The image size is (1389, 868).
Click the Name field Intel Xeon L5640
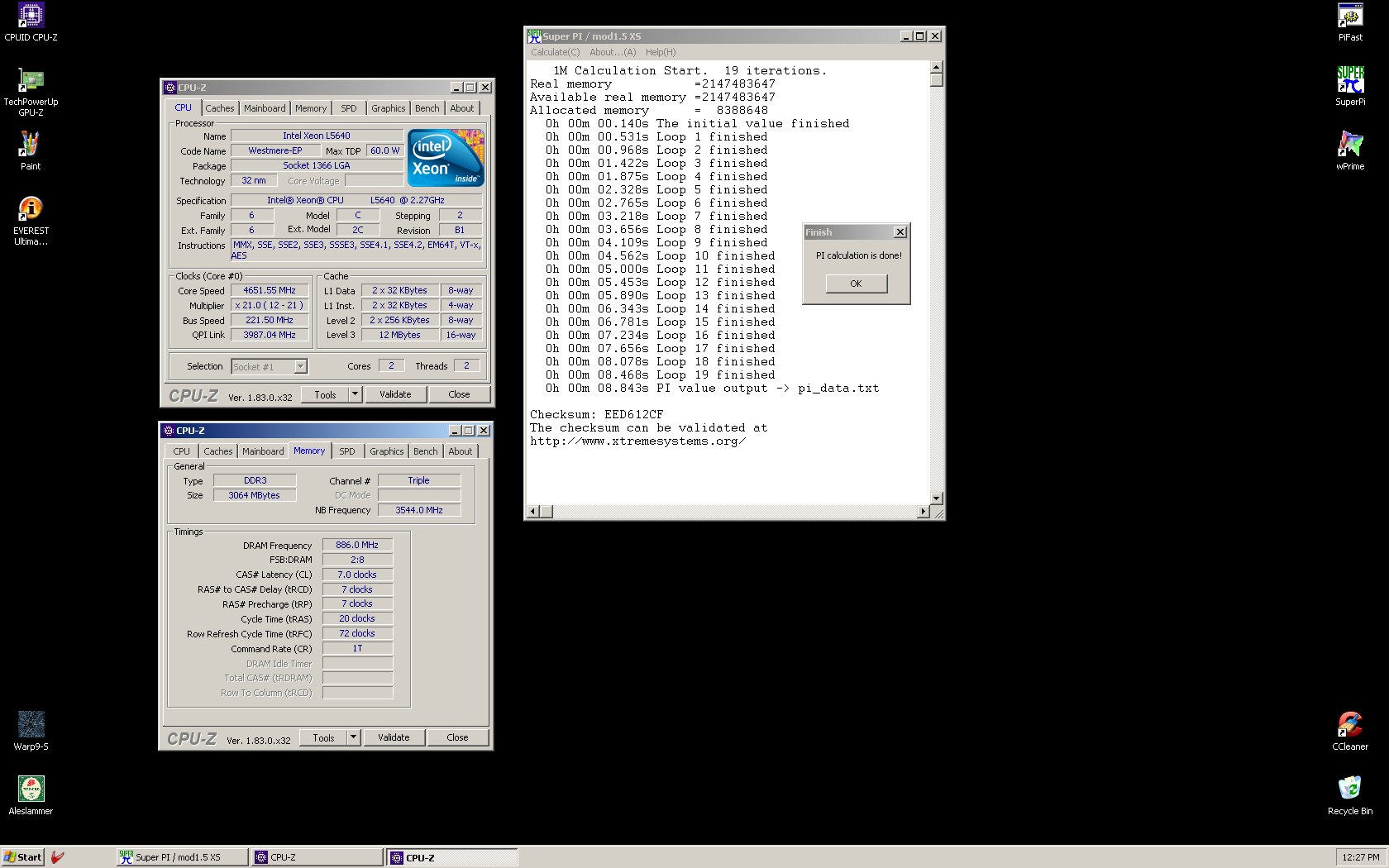pyautogui.click(x=317, y=136)
